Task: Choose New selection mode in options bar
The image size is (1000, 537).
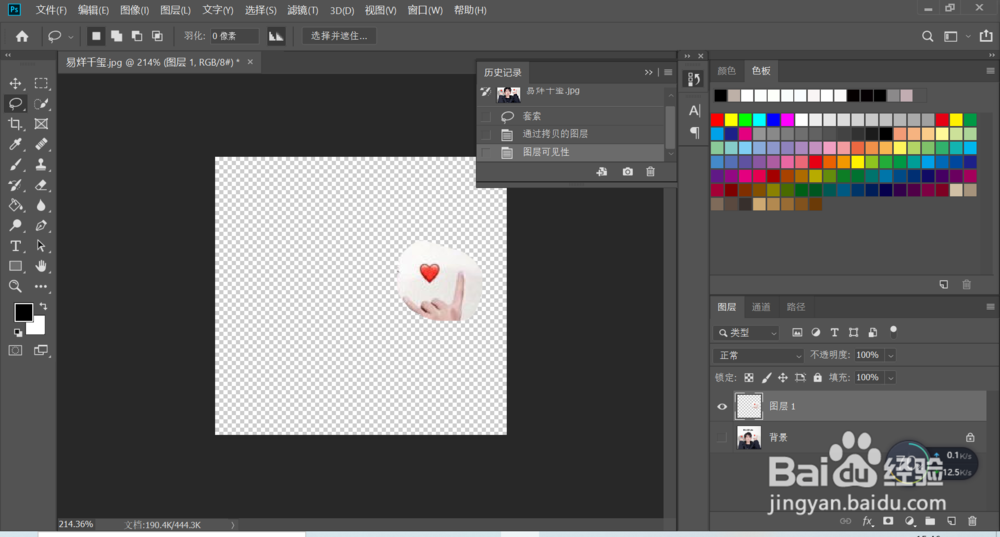Action: pyautogui.click(x=96, y=36)
